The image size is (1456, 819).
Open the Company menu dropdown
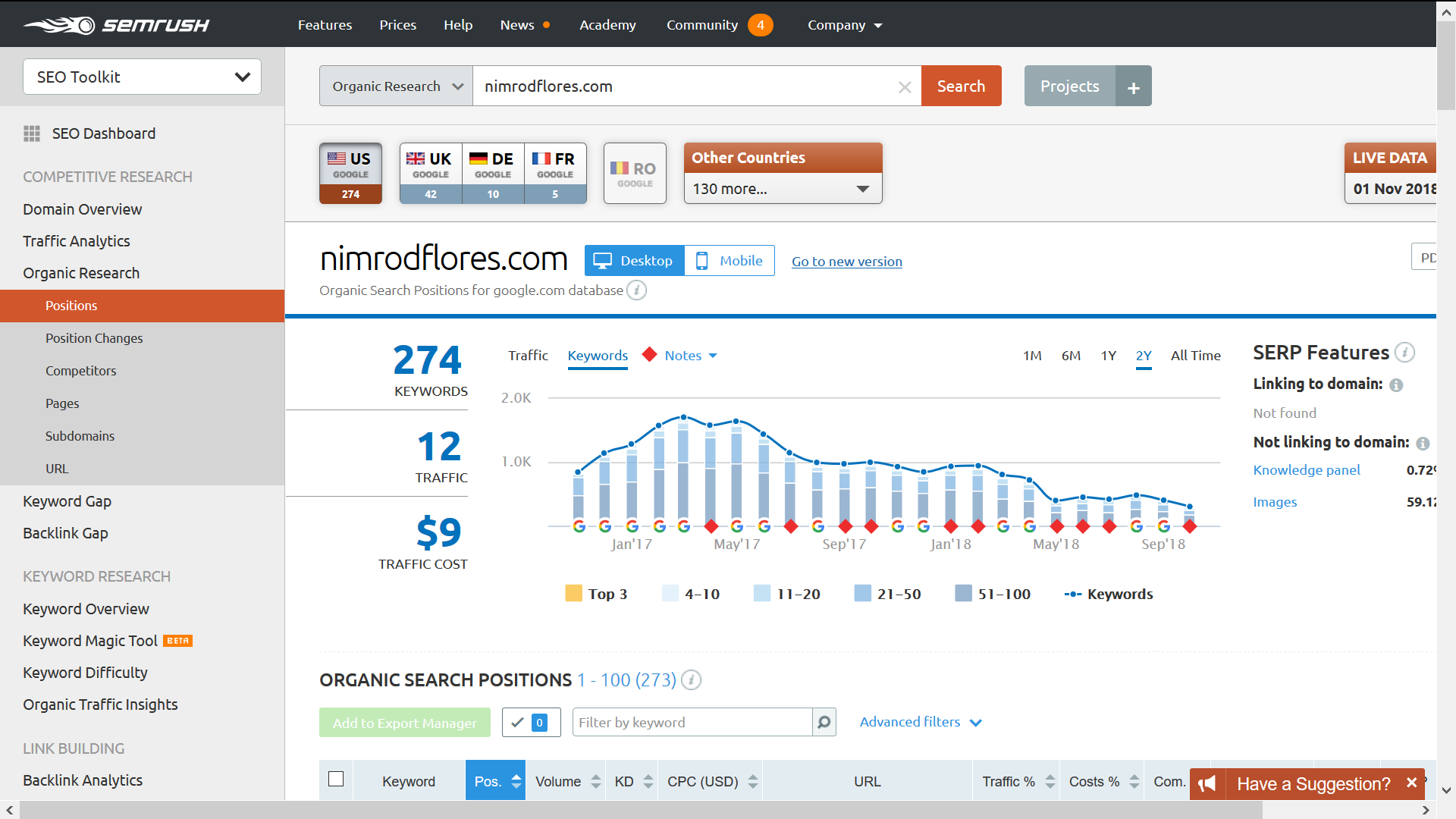point(845,25)
